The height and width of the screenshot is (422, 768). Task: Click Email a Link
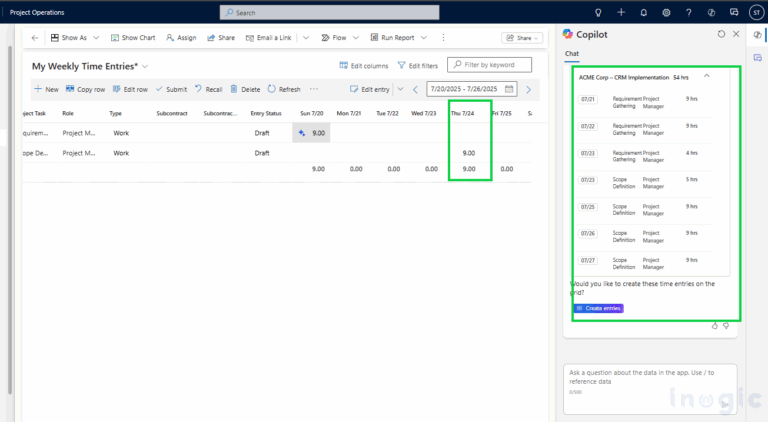pos(268,38)
